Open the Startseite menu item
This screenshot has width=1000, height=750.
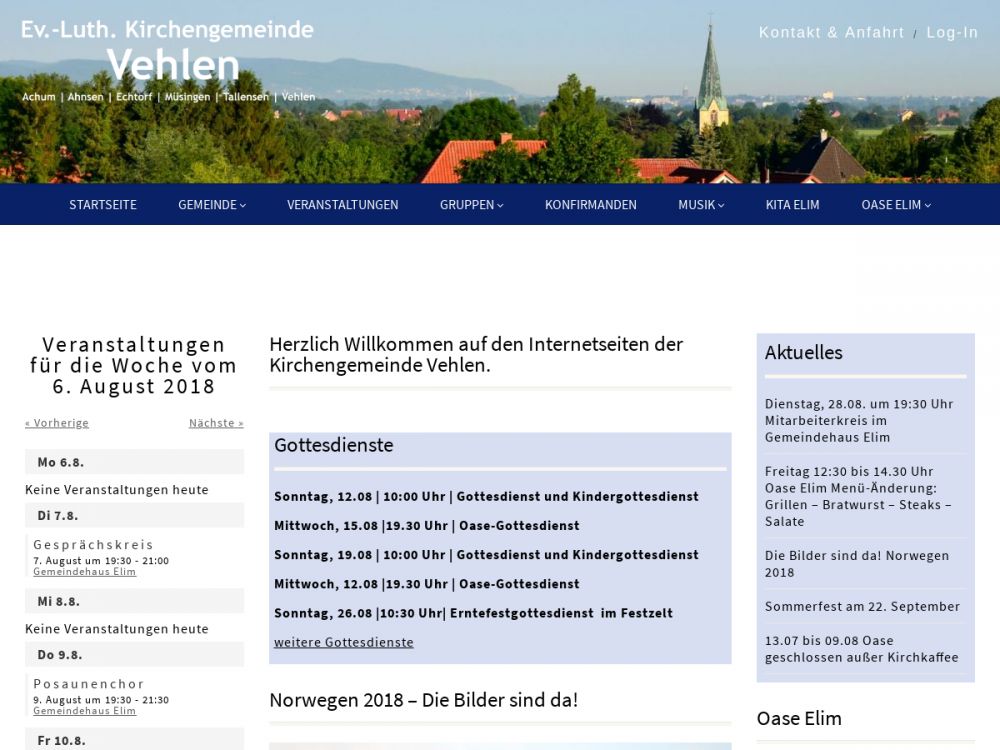pyautogui.click(x=103, y=205)
